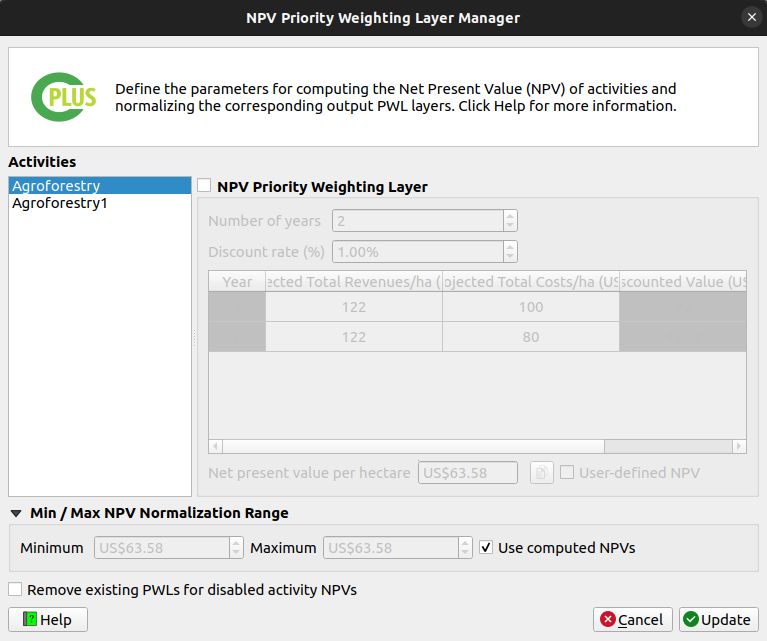This screenshot has height=641, width=767.
Task: Click the Net present value per hectare field
Action: tap(468, 473)
